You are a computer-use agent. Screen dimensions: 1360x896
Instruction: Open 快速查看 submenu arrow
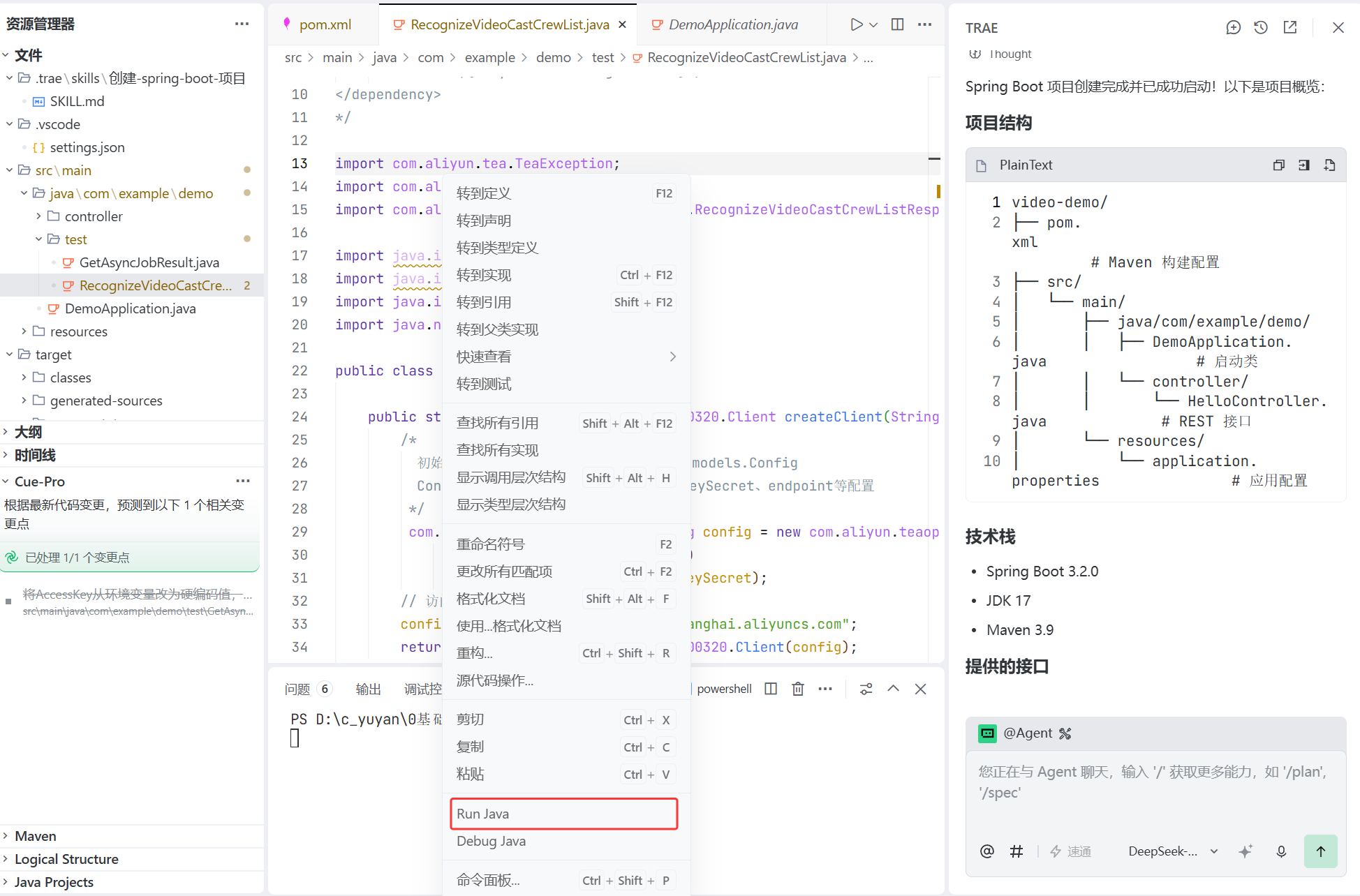(673, 357)
